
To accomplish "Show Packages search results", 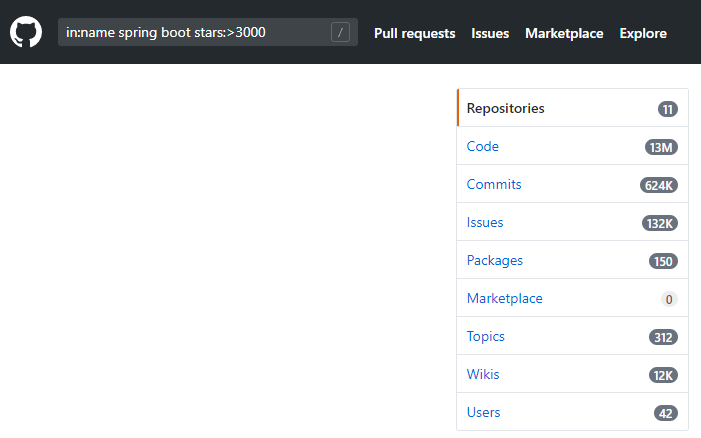I will [572, 260].
